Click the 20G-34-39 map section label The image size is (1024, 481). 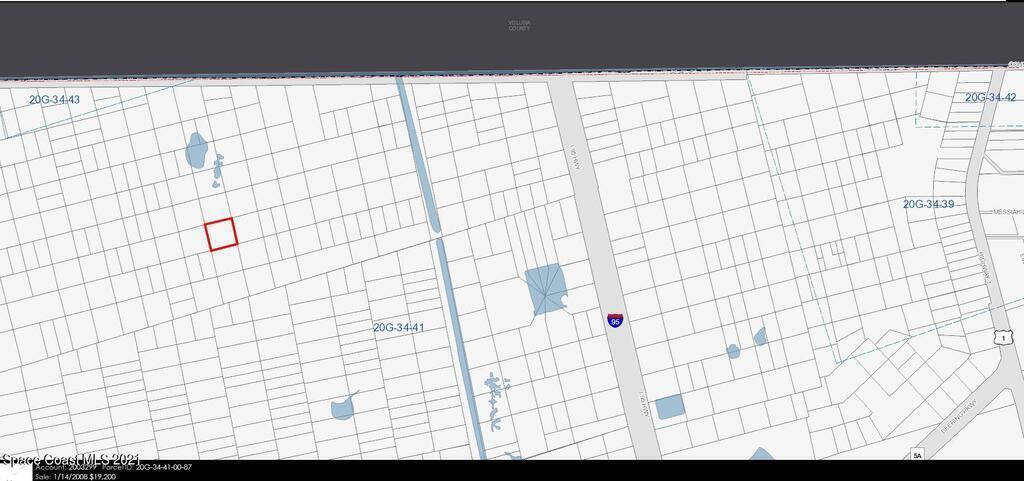929,204
